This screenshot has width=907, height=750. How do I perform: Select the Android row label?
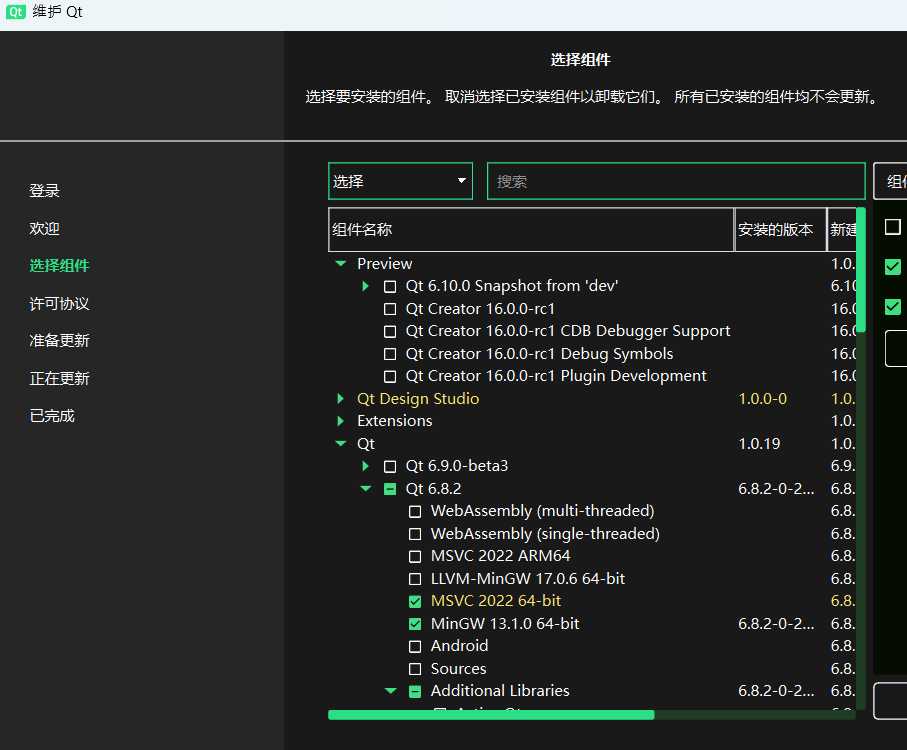click(x=459, y=646)
